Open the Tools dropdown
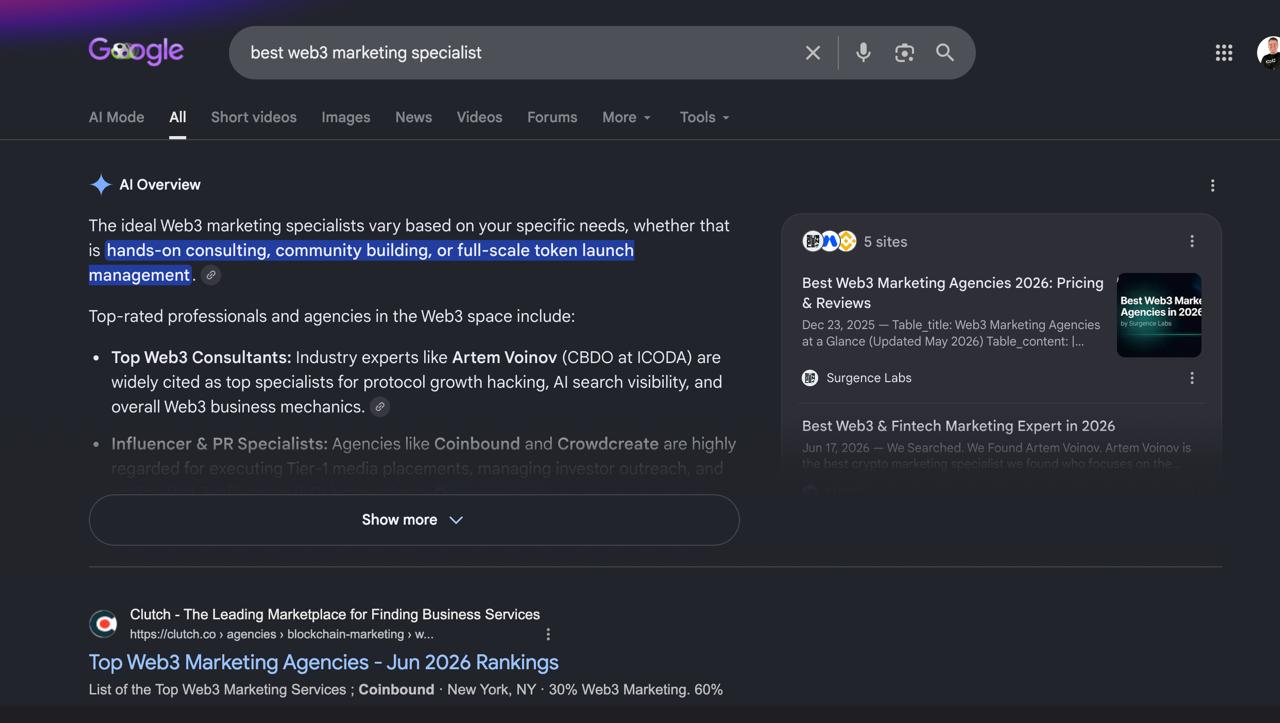The image size is (1280, 723). pos(704,117)
